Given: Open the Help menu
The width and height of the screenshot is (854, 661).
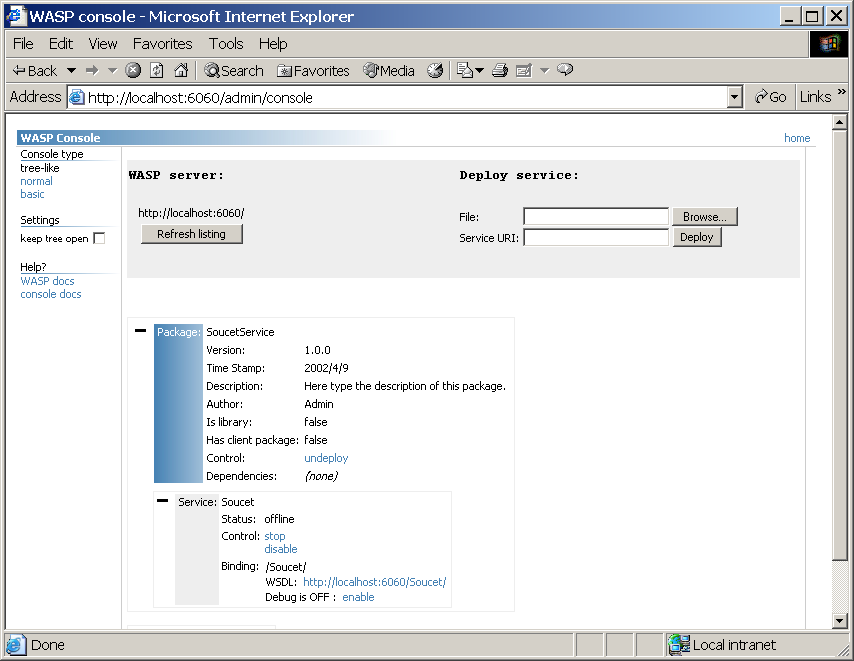Looking at the screenshot, I should point(273,44).
